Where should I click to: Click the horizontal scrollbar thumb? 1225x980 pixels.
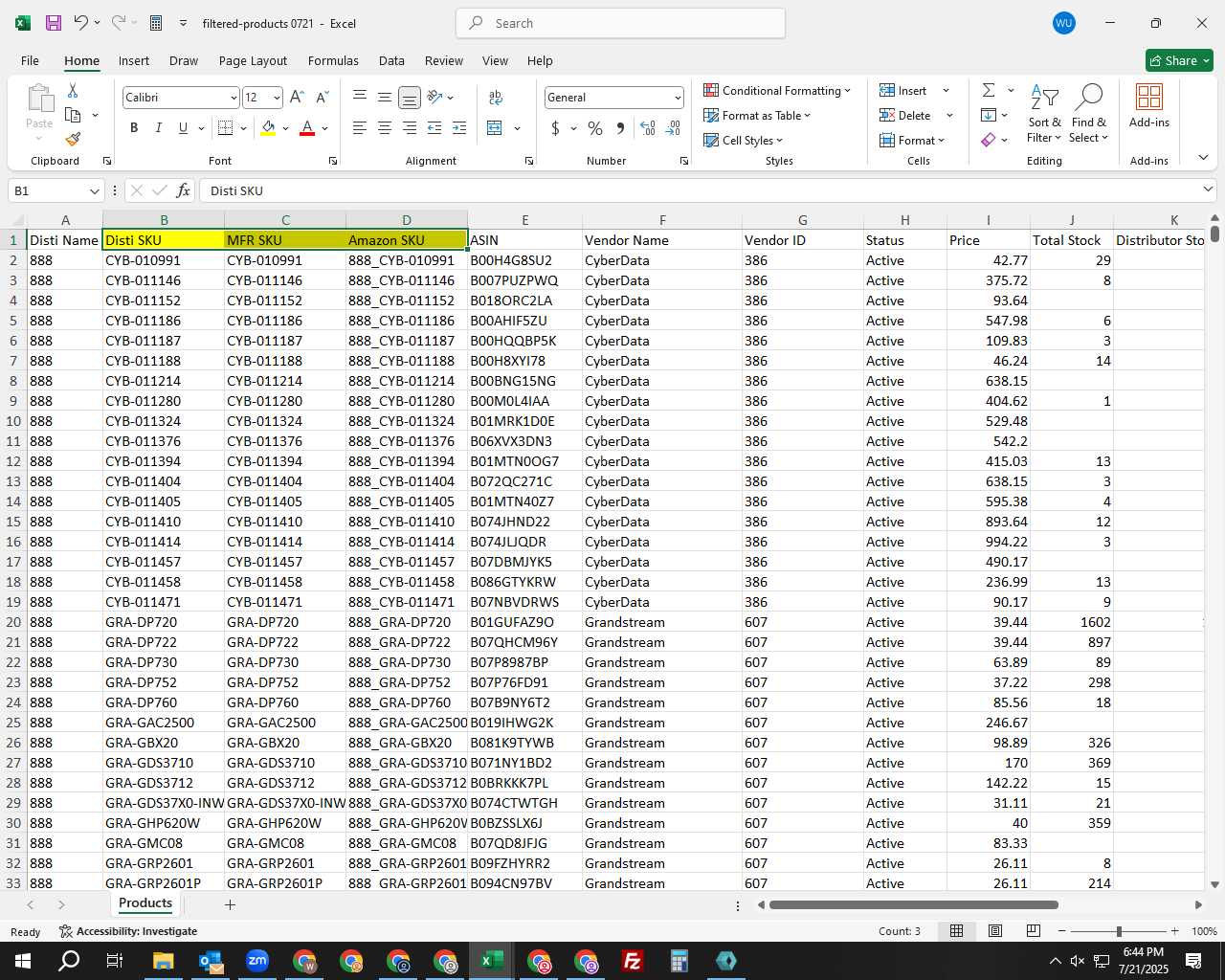point(913,904)
